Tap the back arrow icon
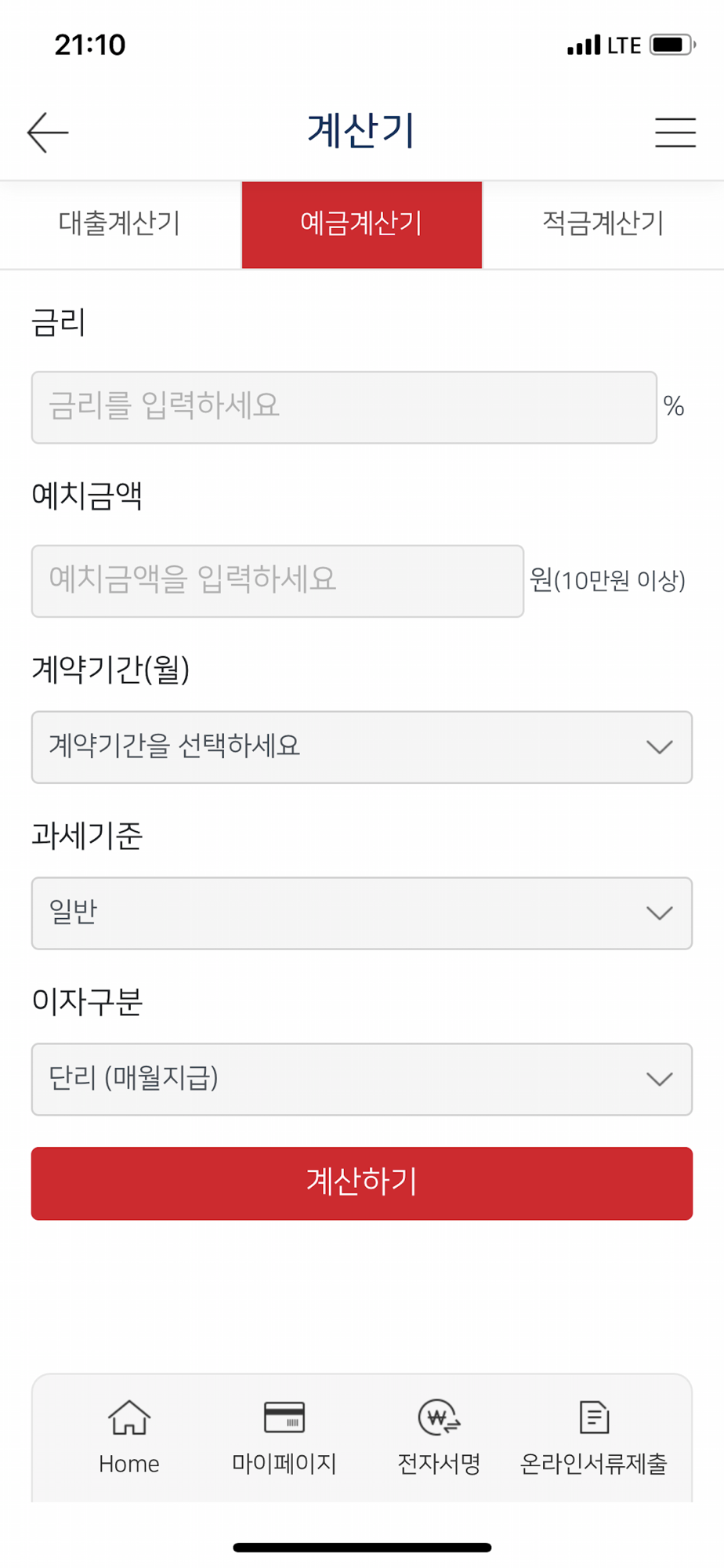The height and width of the screenshot is (1568, 724). (48, 132)
